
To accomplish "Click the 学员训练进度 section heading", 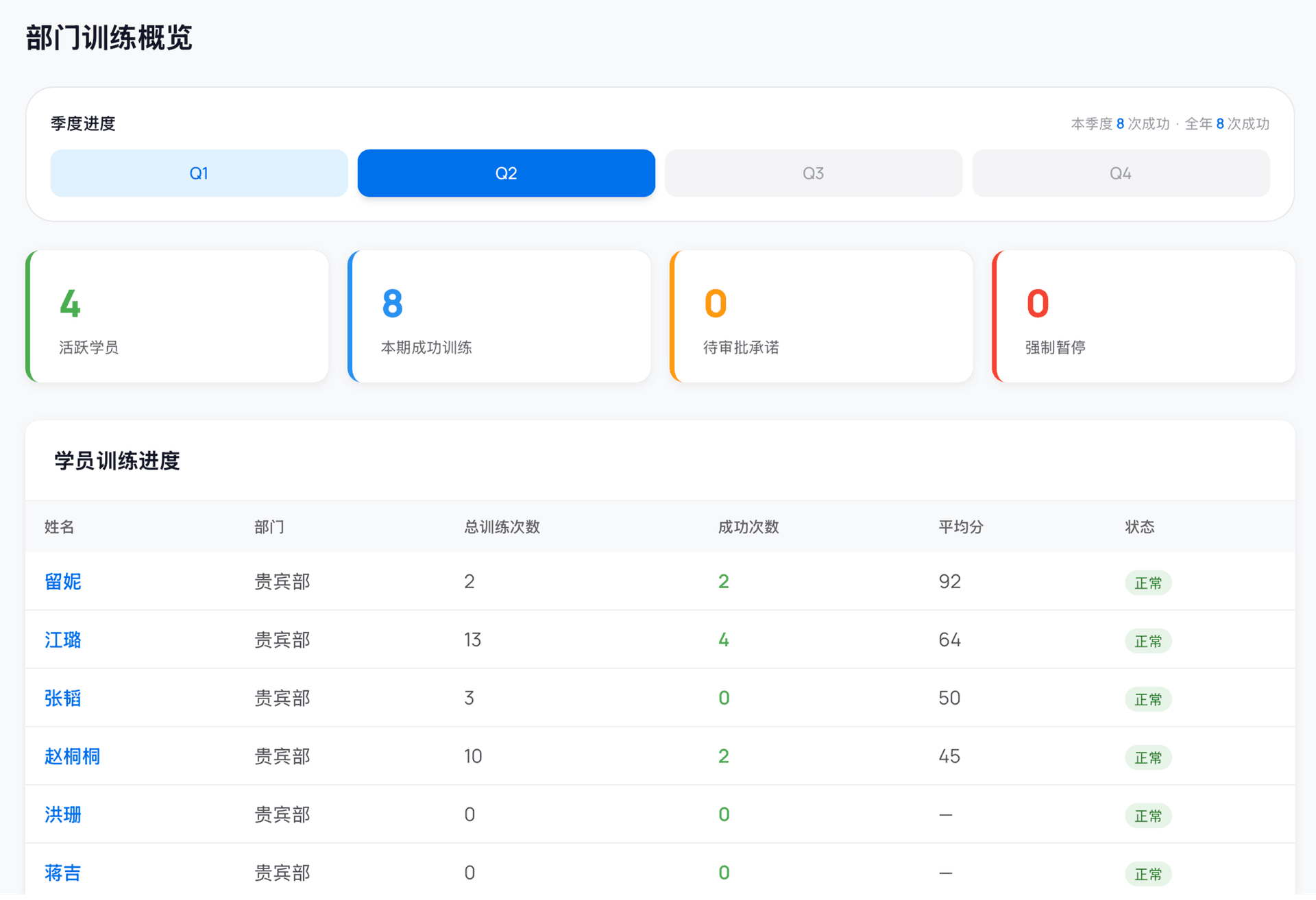I will coord(117,461).
